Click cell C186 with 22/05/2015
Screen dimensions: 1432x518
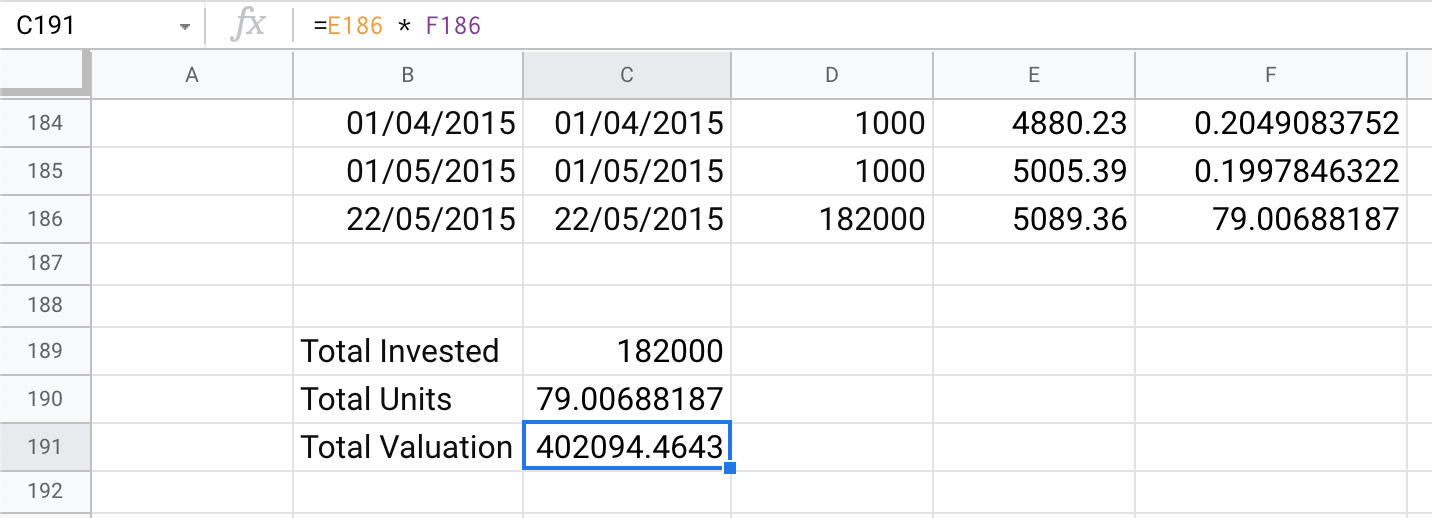tap(627, 219)
